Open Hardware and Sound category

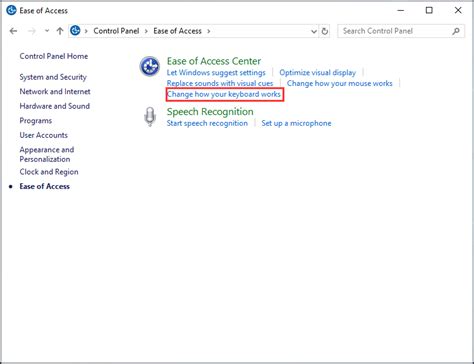click(55, 106)
